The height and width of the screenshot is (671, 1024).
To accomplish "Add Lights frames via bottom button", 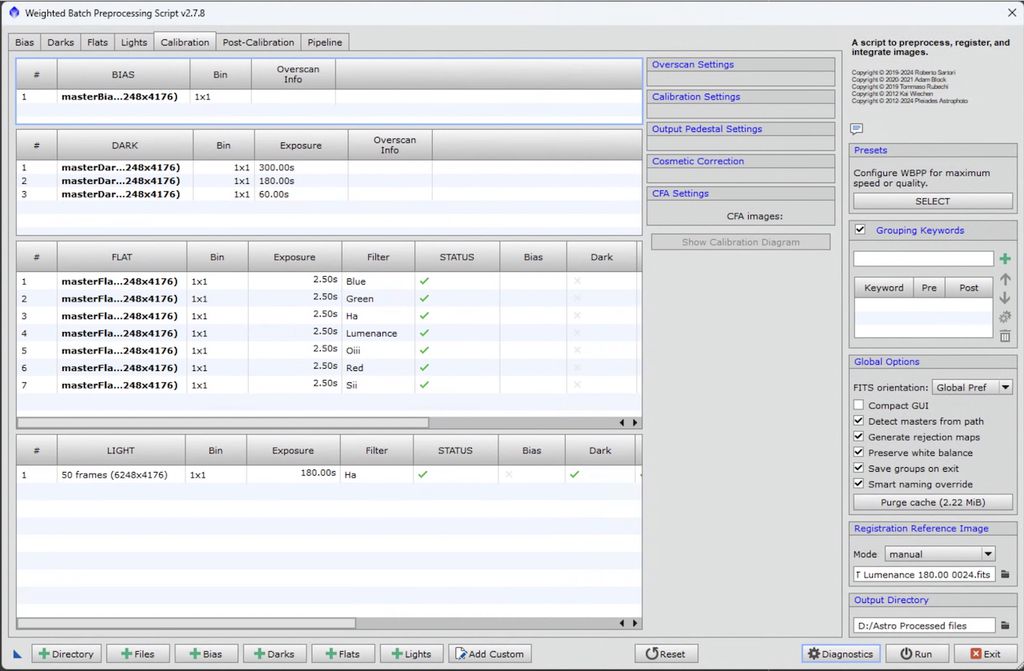I will point(411,654).
